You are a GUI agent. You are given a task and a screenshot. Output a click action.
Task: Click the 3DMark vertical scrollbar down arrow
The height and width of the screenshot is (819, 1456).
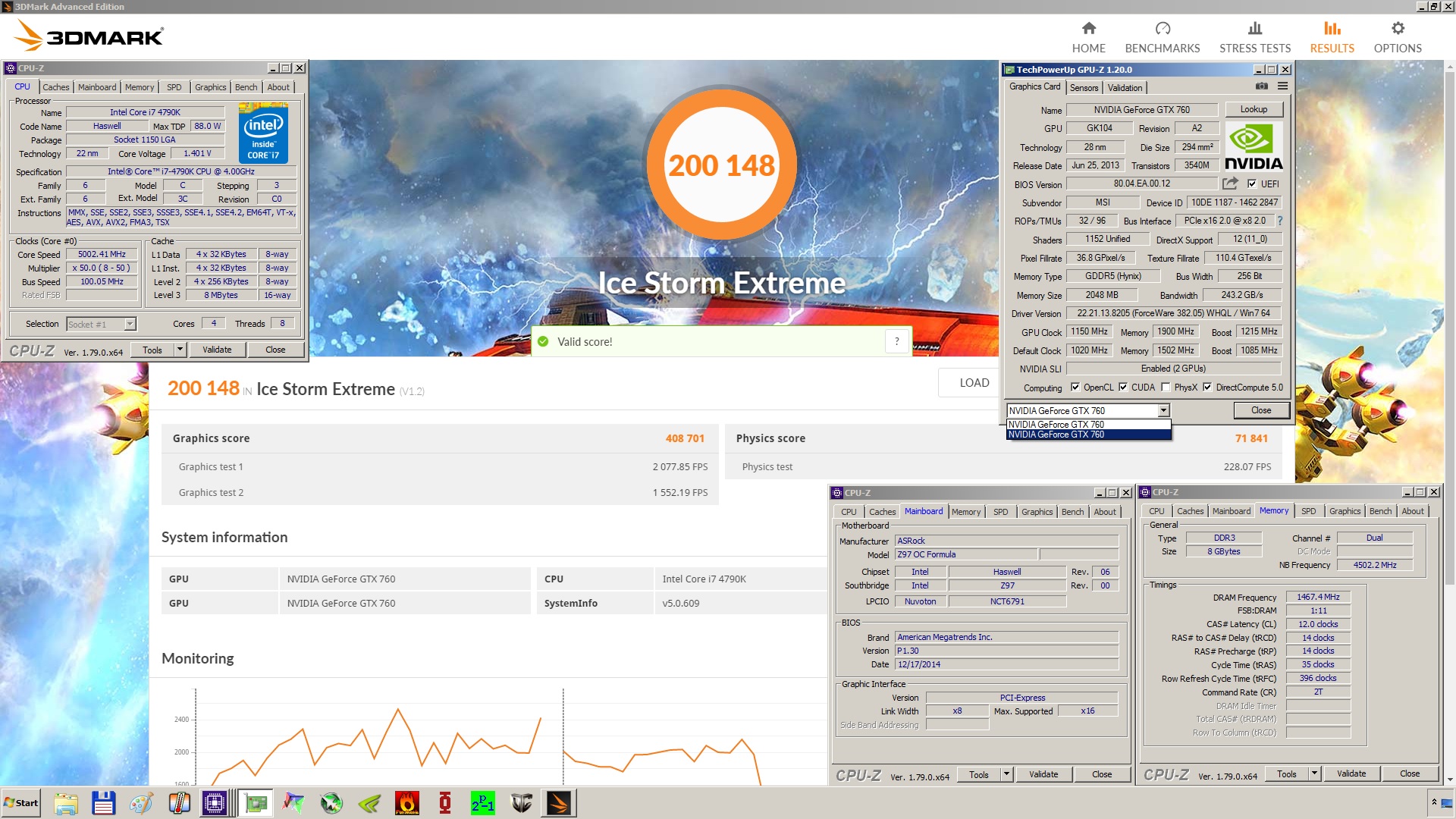pyautogui.click(x=1449, y=780)
